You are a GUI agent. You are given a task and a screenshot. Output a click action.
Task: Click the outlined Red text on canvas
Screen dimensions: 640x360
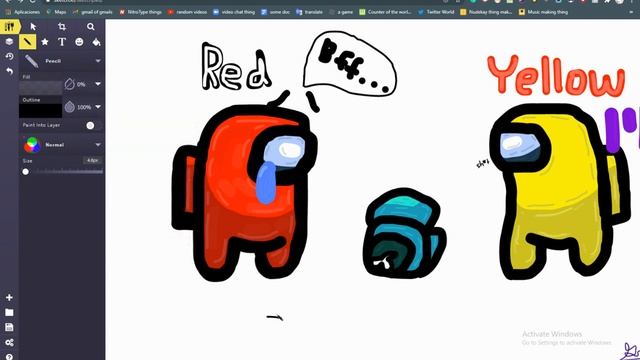tap(236, 68)
